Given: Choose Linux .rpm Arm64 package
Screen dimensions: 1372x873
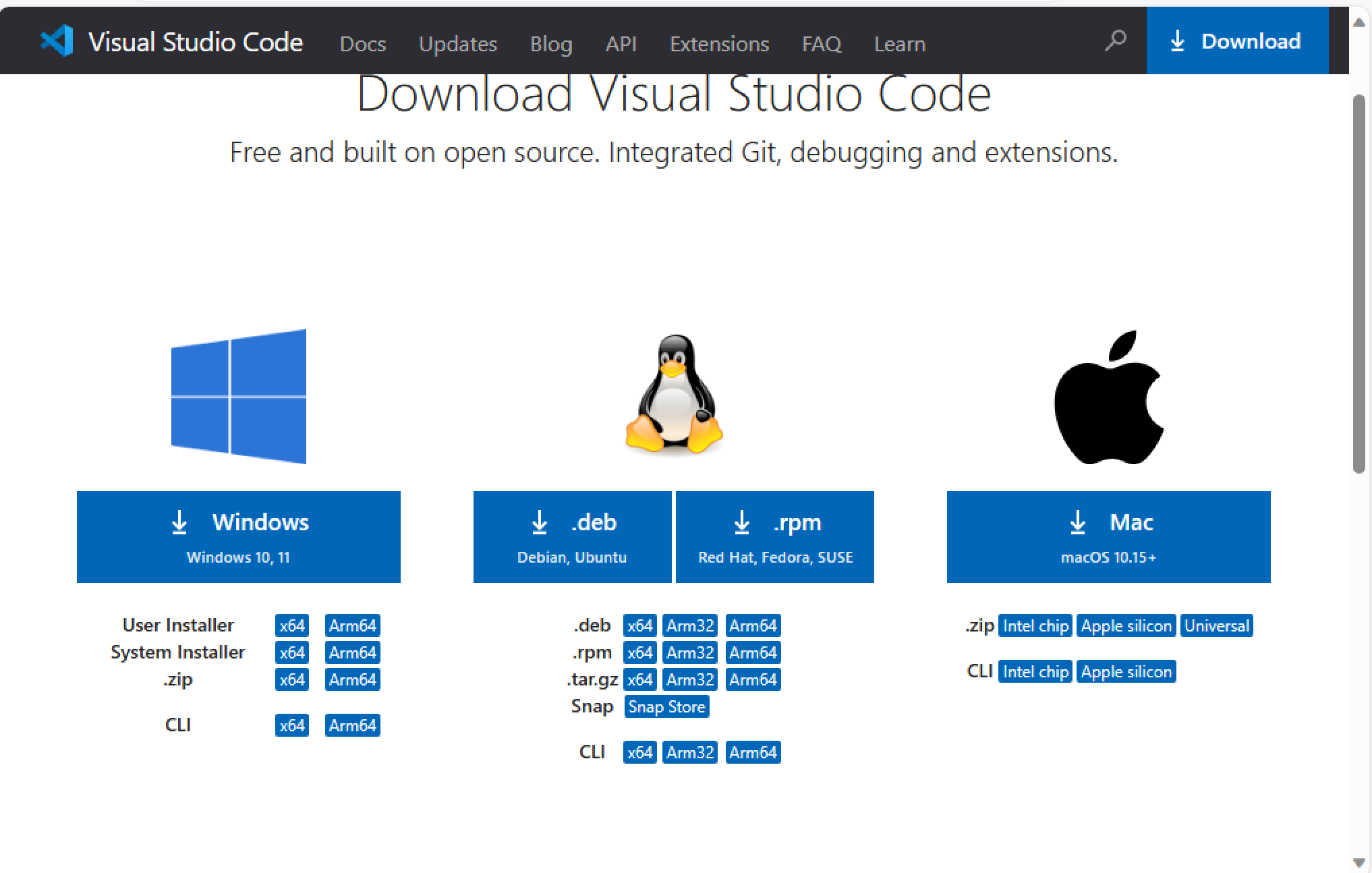Looking at the screenshot, I should pyautogui.click(x=753, y=652).
